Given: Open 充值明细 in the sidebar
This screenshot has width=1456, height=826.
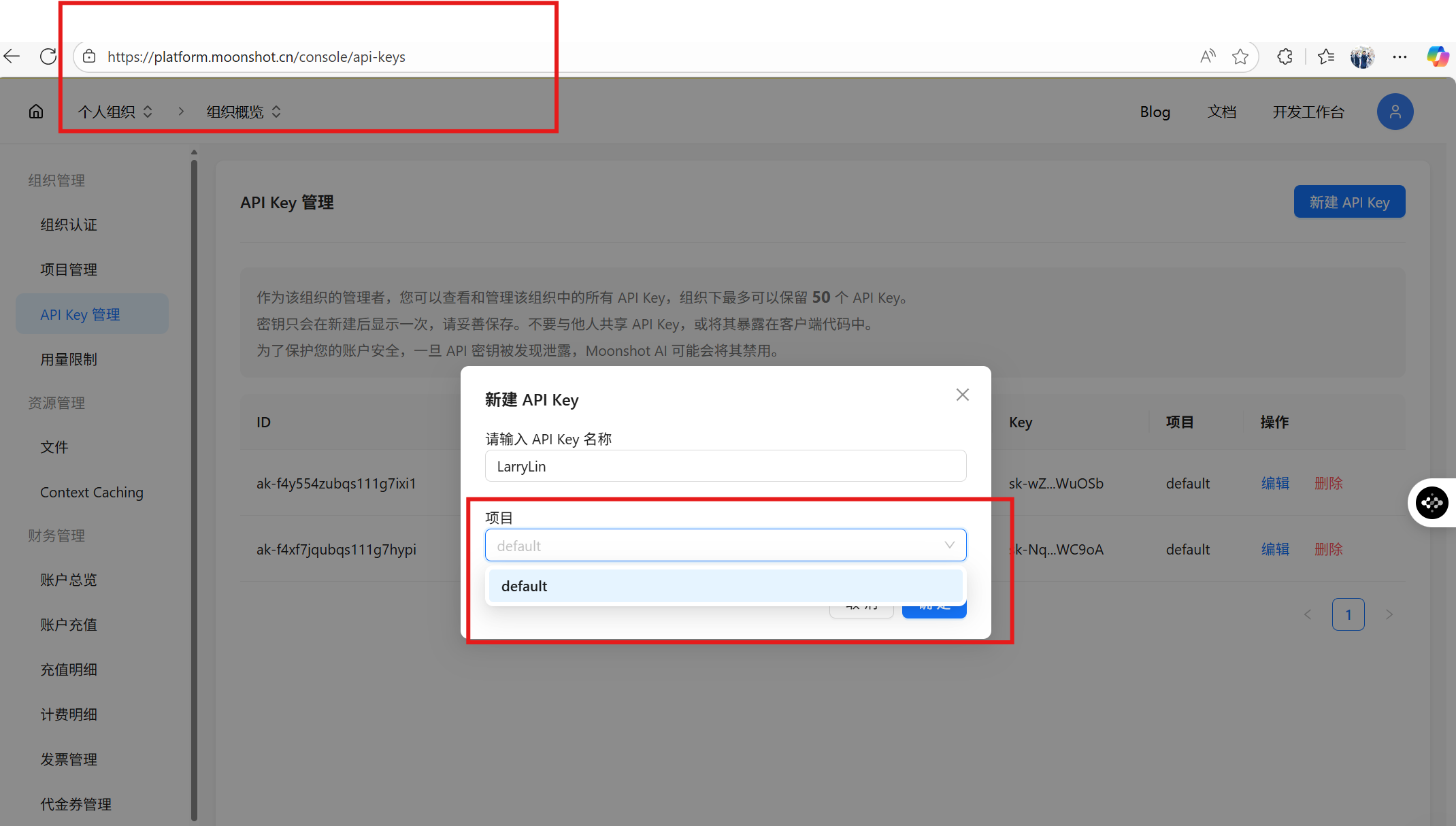Looking at the screenshot, I should coord(69,670).
